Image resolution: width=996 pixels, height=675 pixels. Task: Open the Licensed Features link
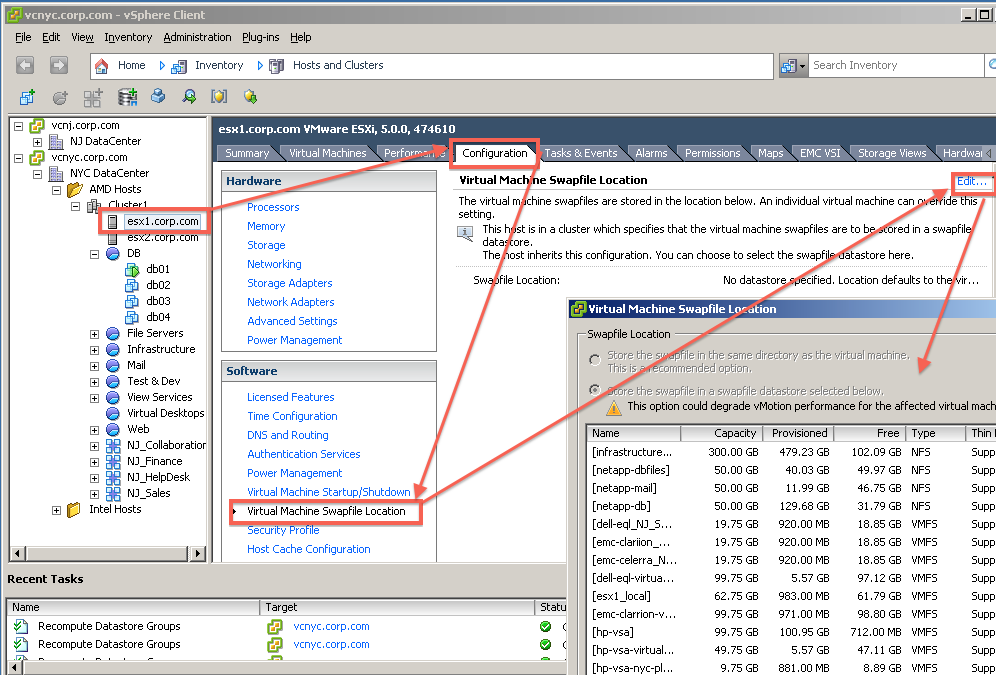(290, 397)
